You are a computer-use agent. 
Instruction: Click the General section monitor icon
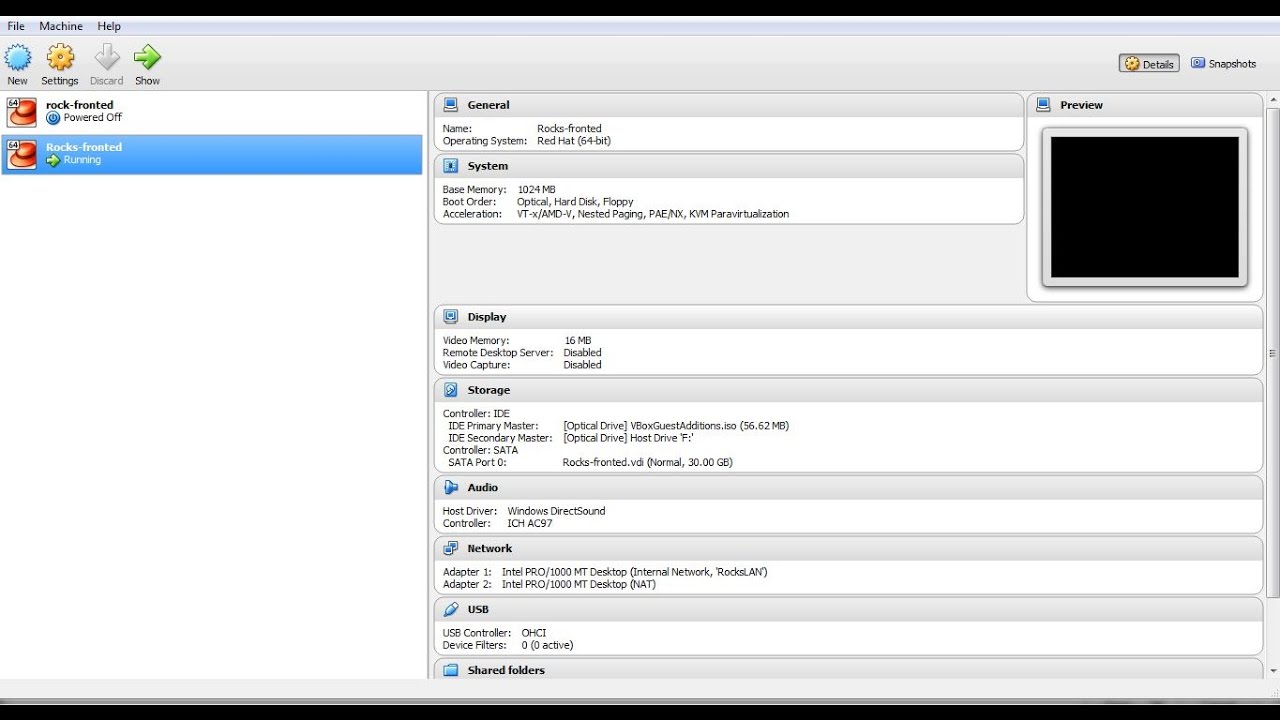coord(451,105)
